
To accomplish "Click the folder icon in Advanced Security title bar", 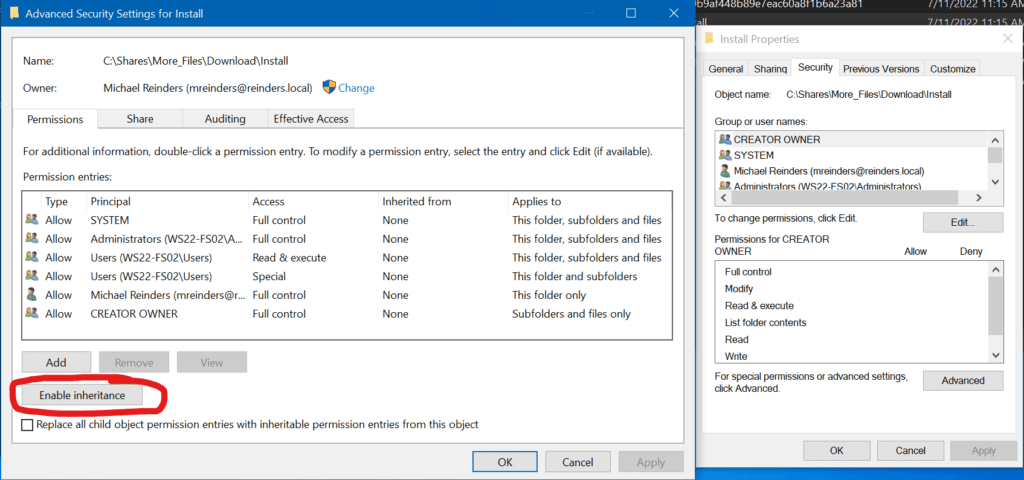I will point(14,12).
